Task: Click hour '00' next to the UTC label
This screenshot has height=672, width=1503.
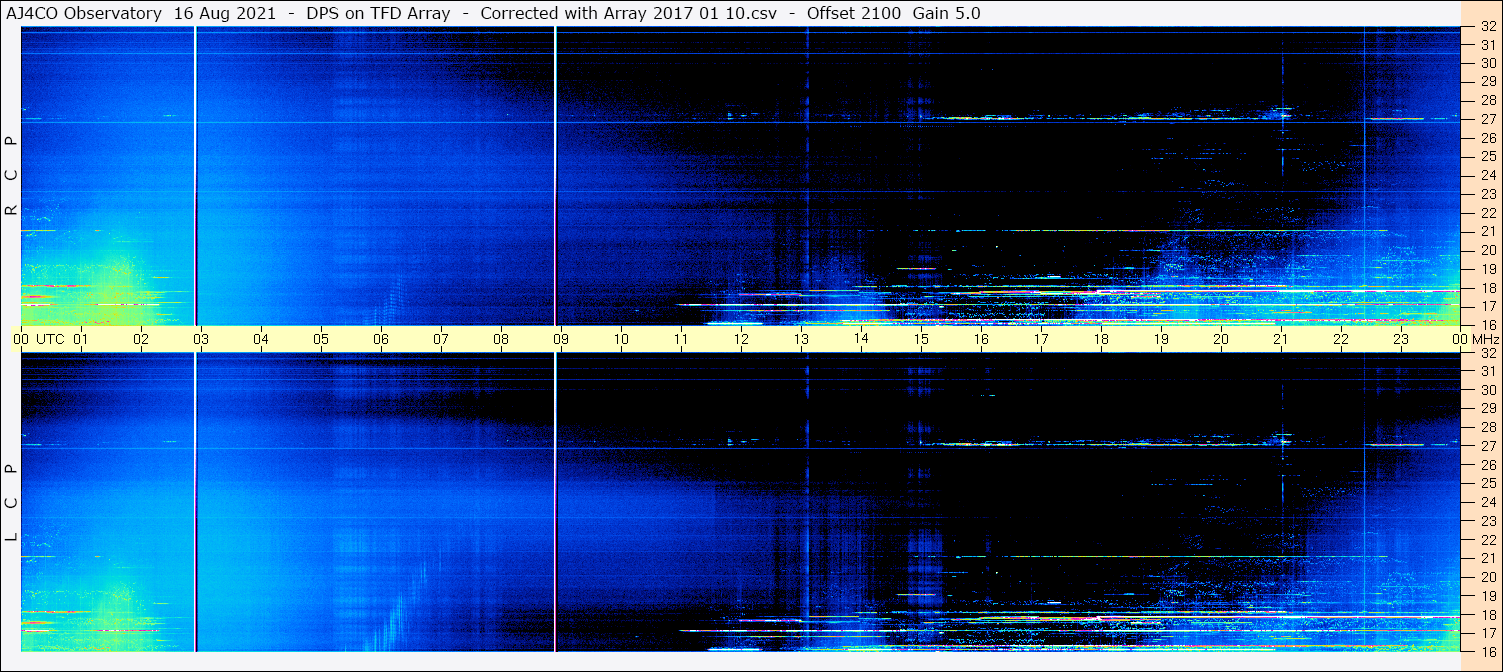Action: pos(21,339)
